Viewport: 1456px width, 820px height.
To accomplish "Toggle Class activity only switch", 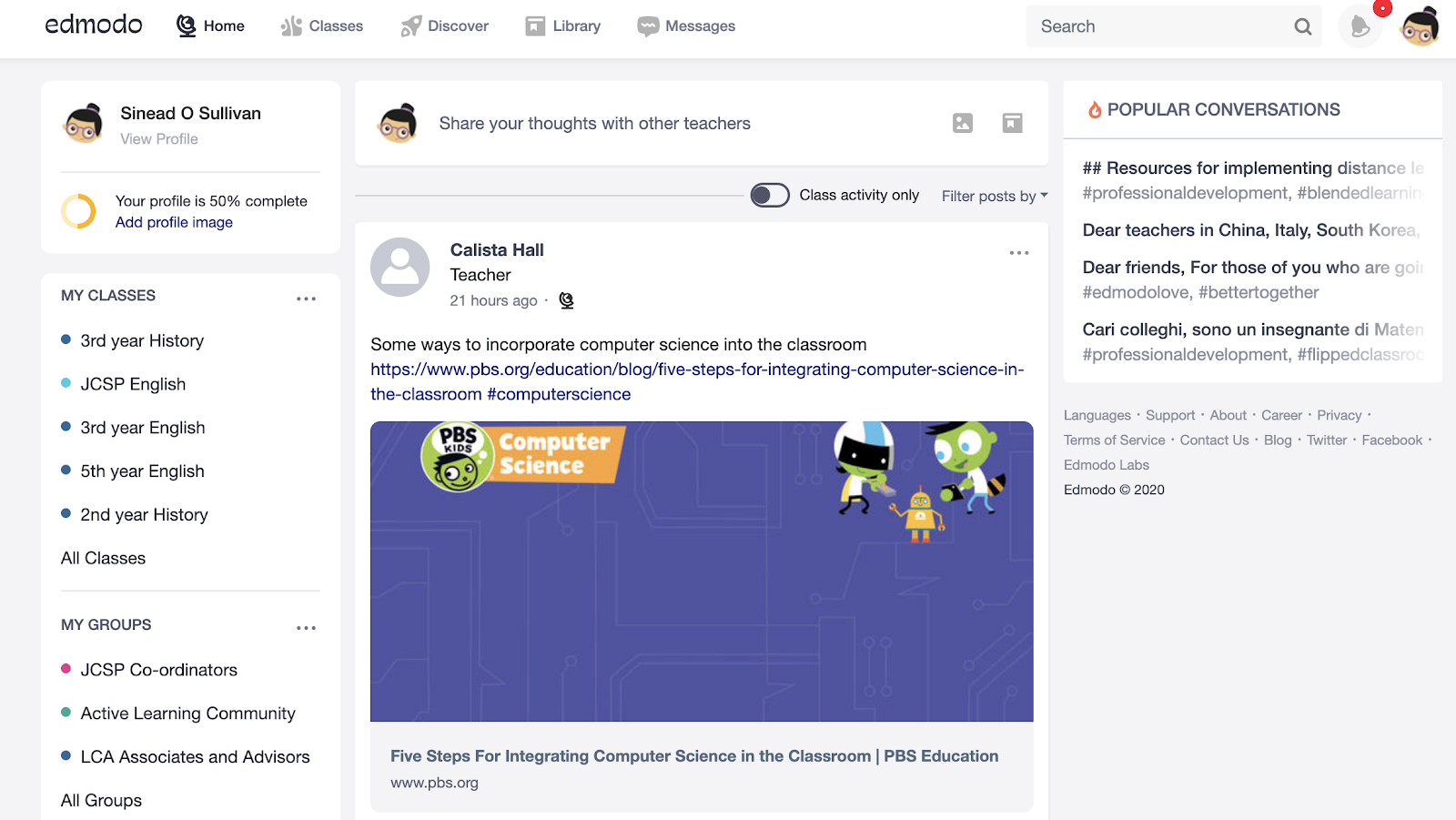I will [770, 195].
